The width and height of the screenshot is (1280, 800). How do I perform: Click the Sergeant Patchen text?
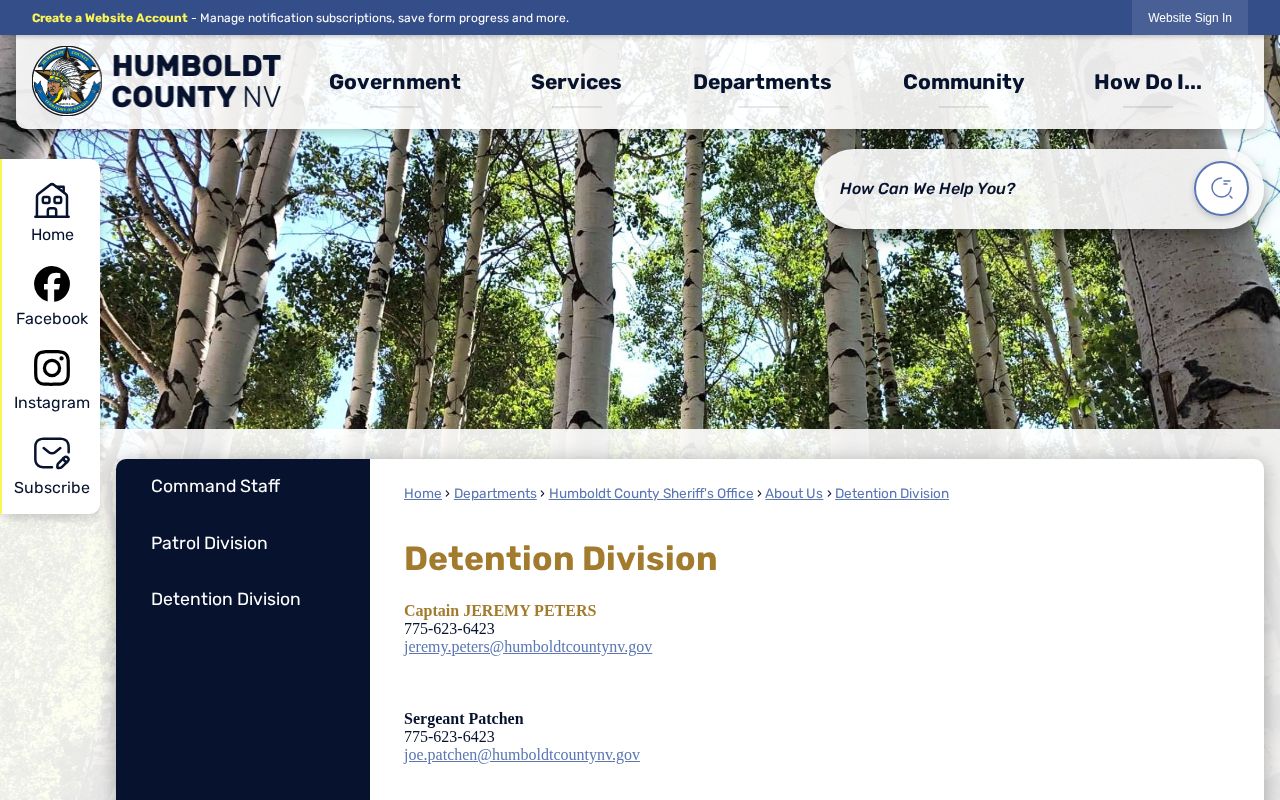pos(464,719)
